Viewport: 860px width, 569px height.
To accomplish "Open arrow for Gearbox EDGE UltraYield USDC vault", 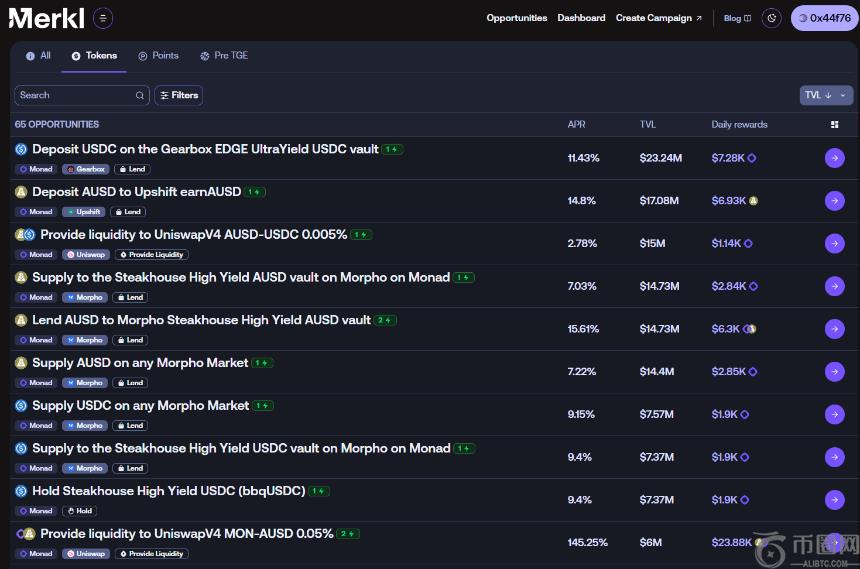I will [834, 158].
